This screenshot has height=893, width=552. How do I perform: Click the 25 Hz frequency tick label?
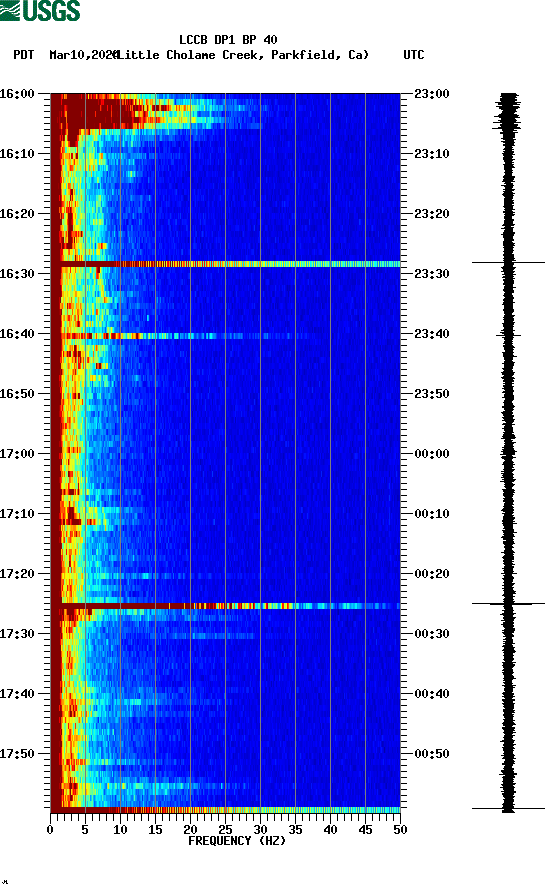225,830
